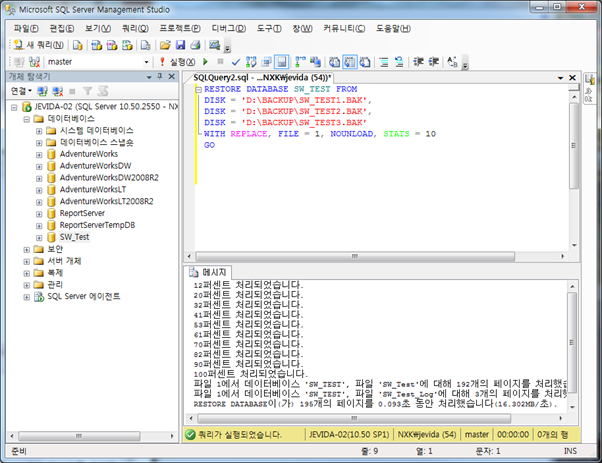Open 쿼리(Q) menu

(x=135, y=28)
